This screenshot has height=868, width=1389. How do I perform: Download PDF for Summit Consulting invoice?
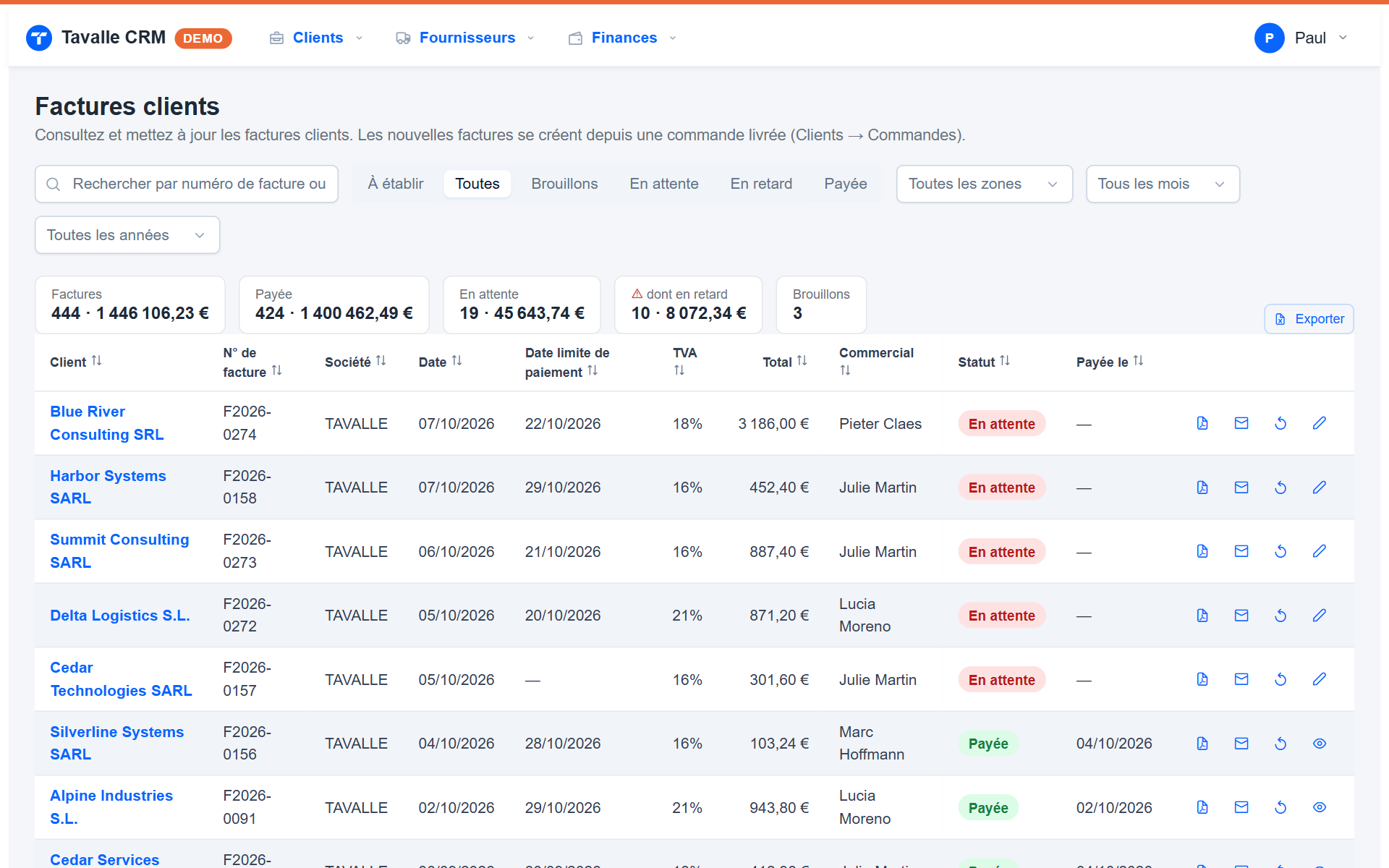(1202, 551)
